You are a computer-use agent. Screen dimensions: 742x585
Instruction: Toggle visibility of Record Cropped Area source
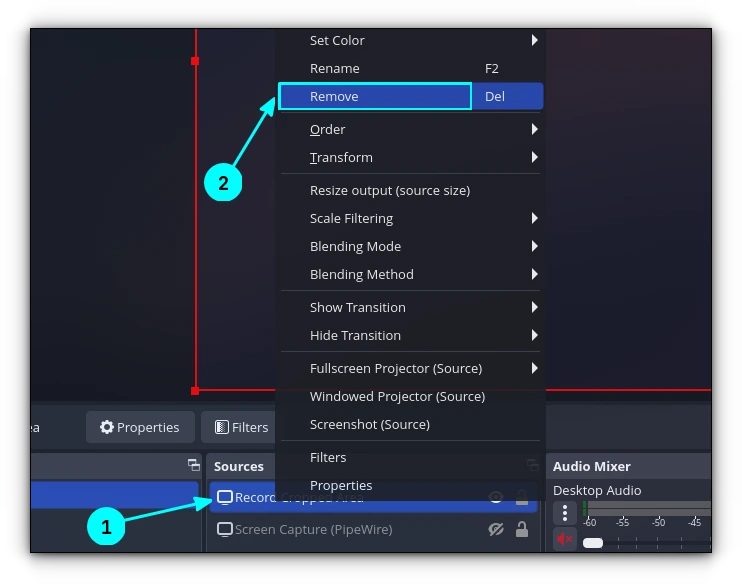tap(496, 497)
